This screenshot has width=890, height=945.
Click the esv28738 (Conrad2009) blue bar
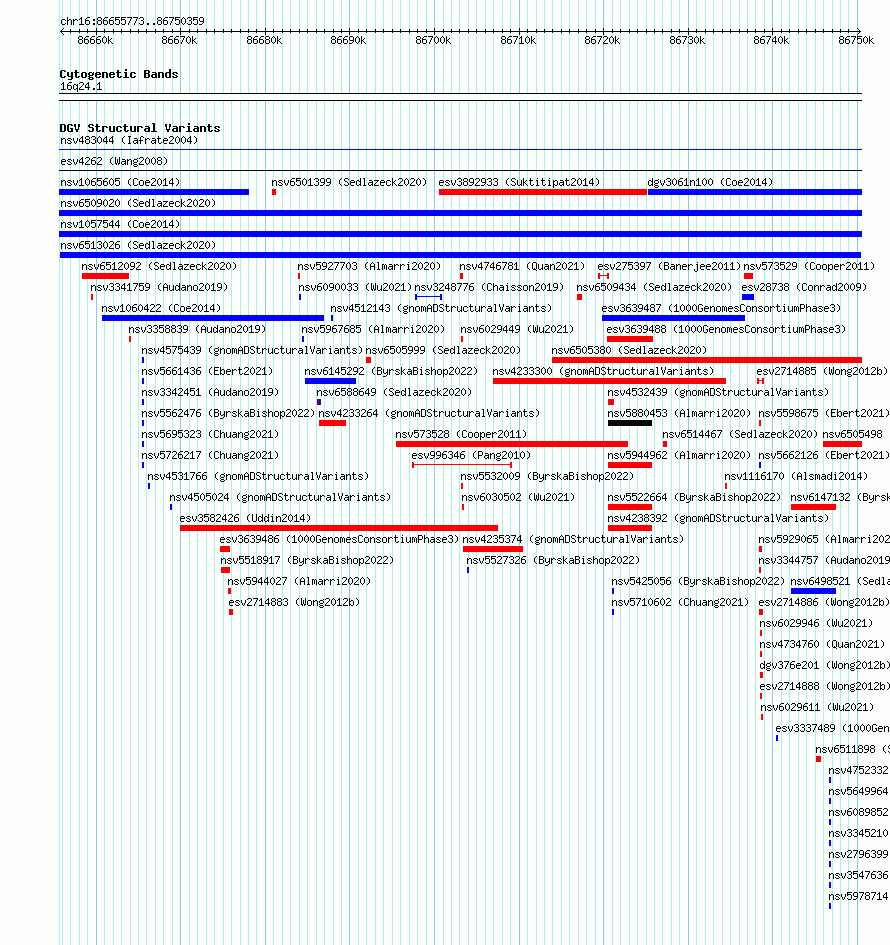[x=748, y=297]
